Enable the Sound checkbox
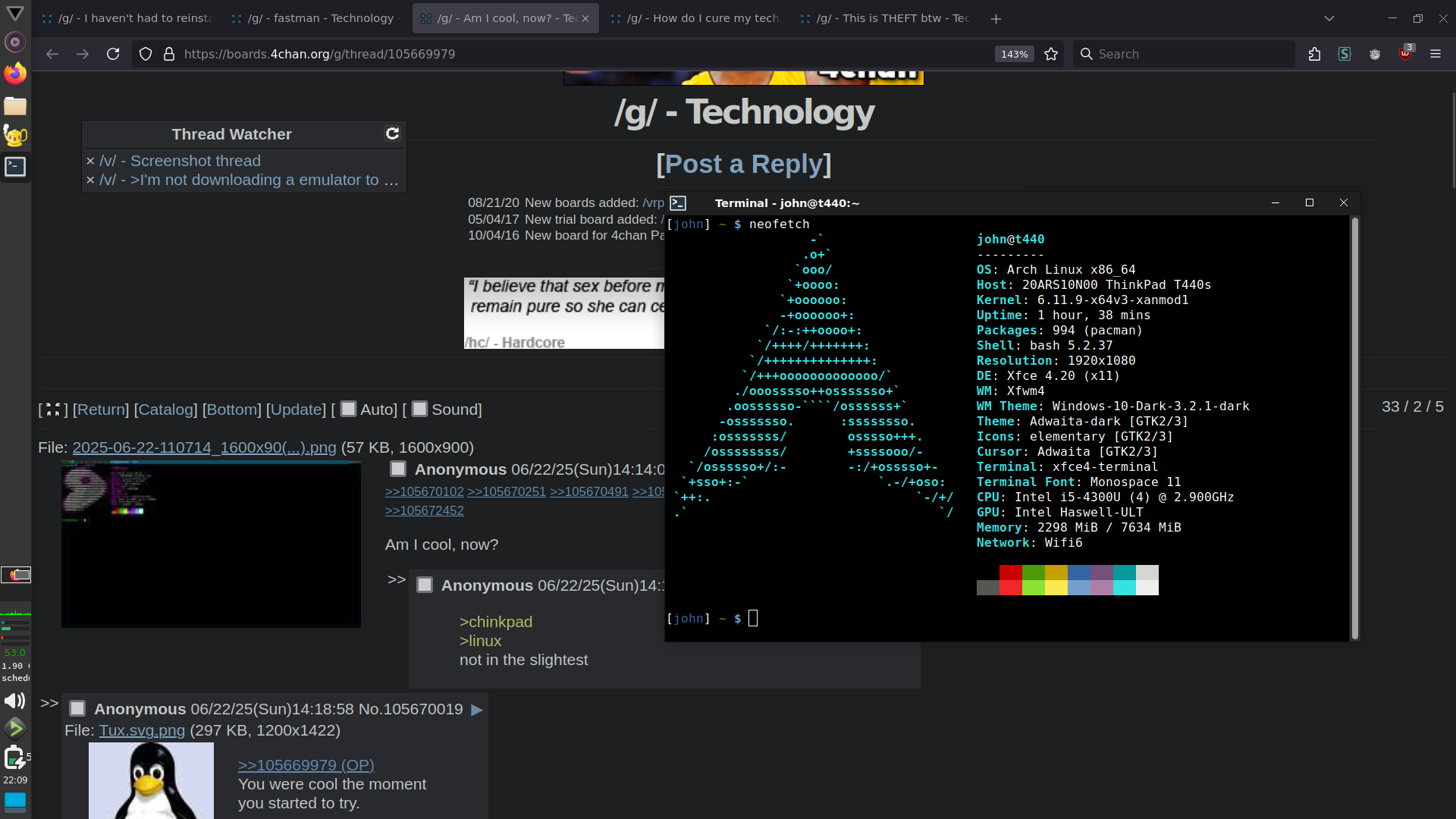 coord(419,409)
